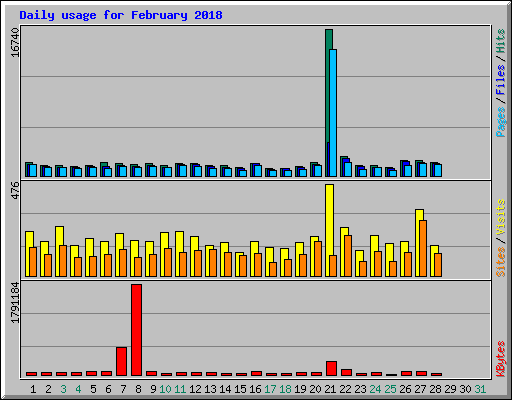Click day label 2 on the x-axis
The image size is (512, 400).
tap(48, 389)
